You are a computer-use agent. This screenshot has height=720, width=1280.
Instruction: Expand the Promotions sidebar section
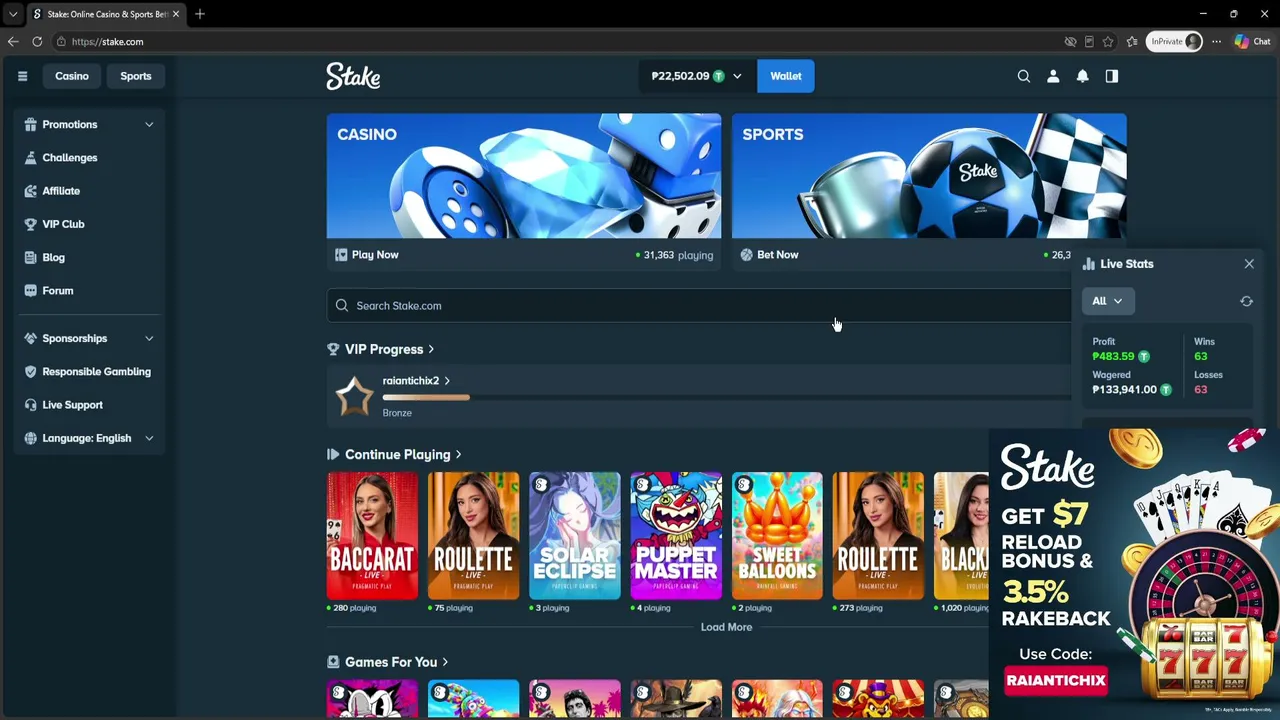[88, 124]
